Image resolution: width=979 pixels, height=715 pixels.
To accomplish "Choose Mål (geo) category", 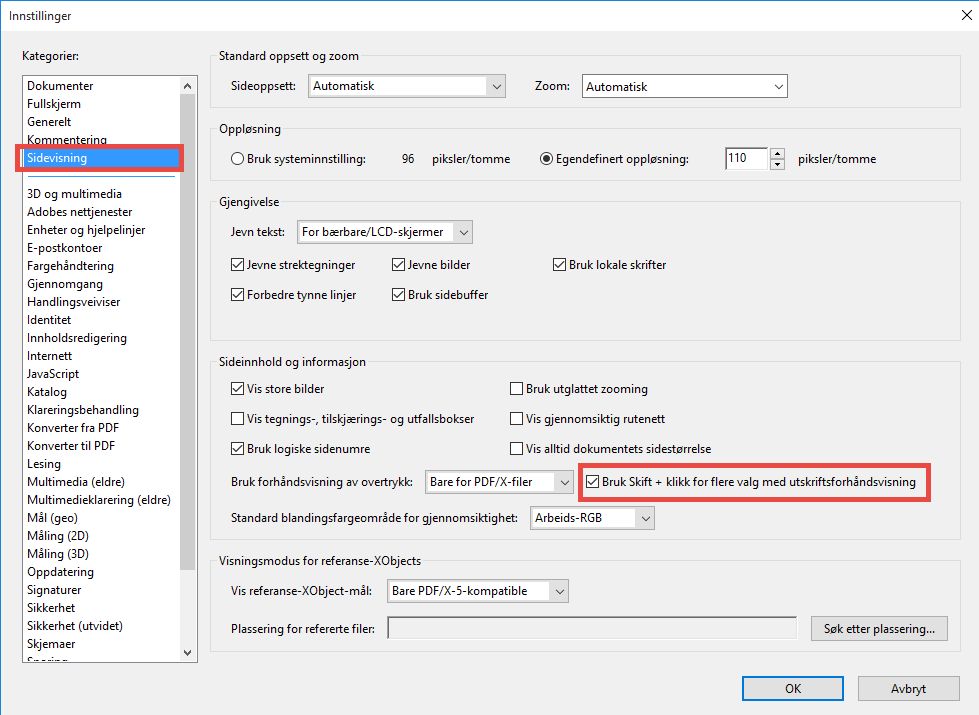I will point(52,518).
